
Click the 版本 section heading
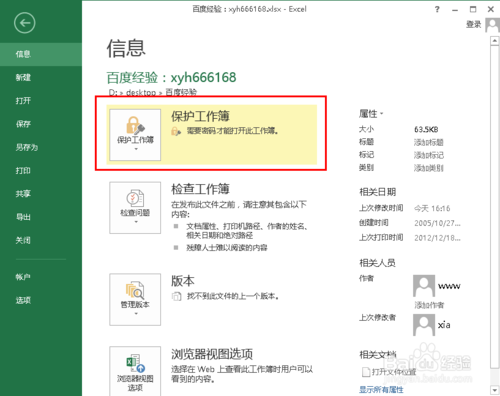[x=183, y=281]
